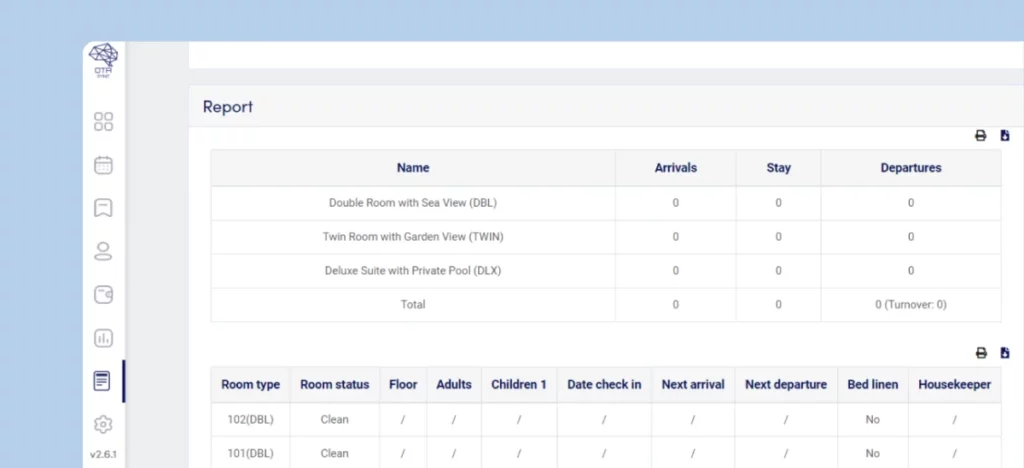
Task: Open the guest profile icon in sidebar
Action: point(103,251)
